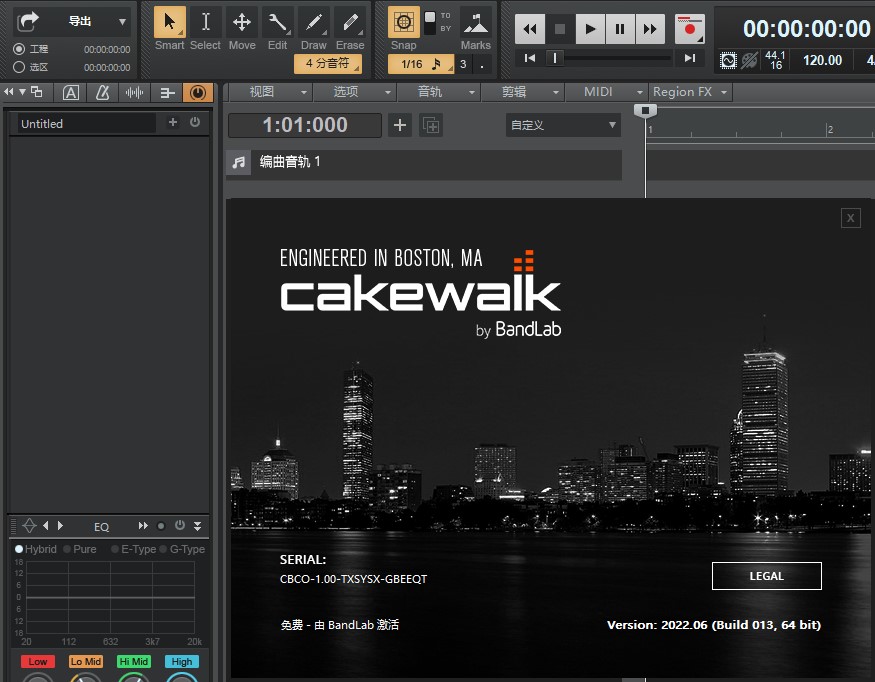Jump to project end
Image resolution: width=875 pixels, height=682 pixels.
click(690, 57)
